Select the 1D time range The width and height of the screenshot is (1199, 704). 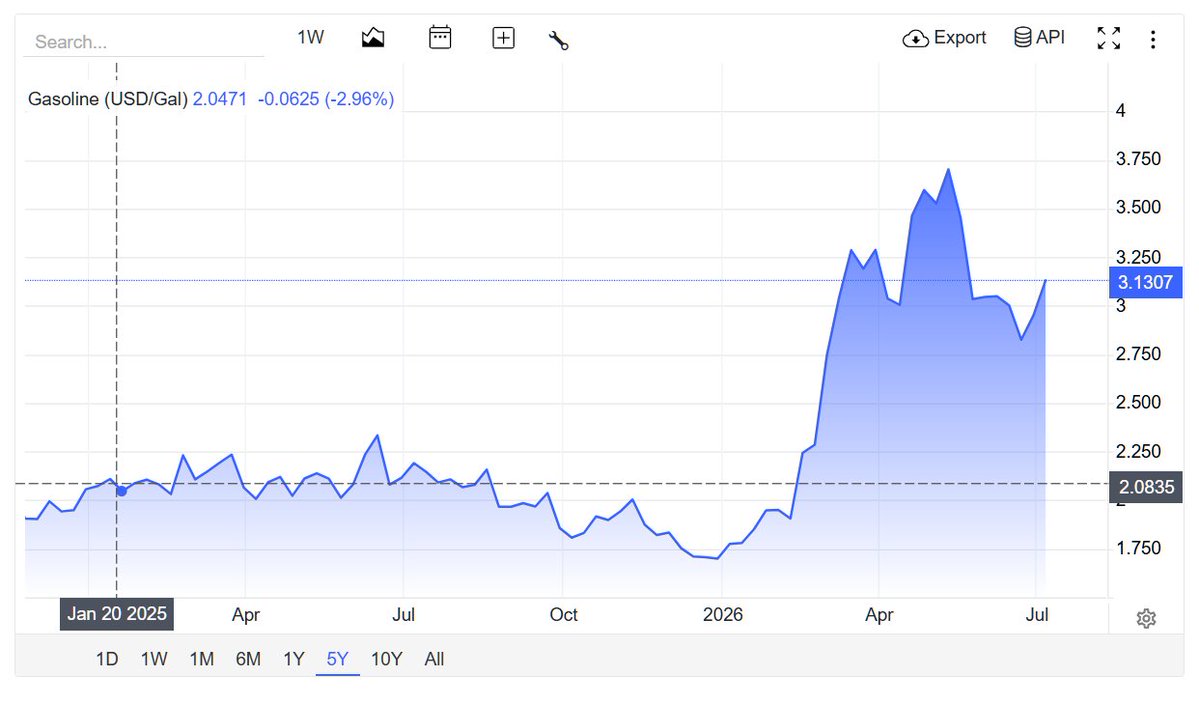point(107,659)
